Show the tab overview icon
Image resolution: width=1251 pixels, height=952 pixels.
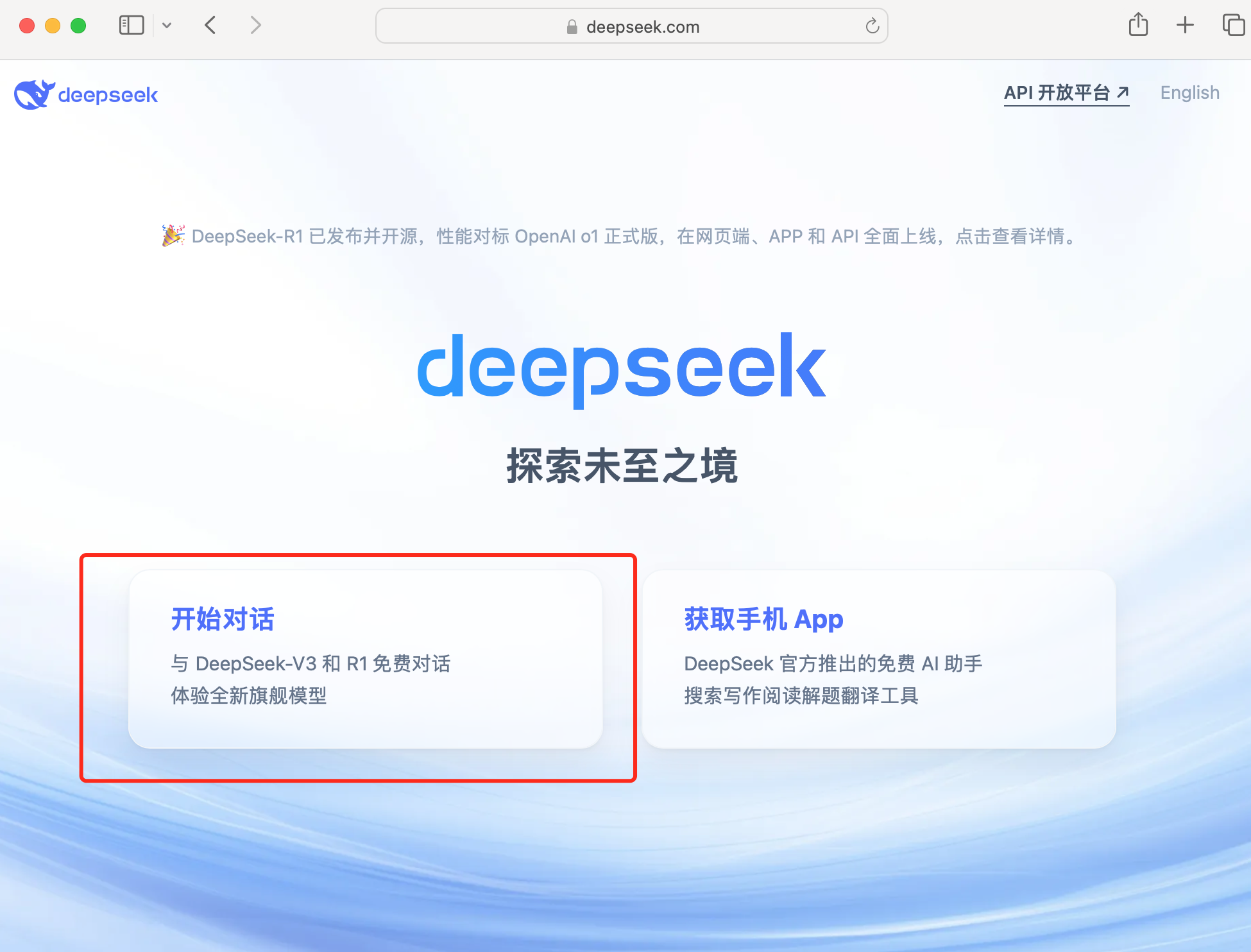tap(1233, 25)
